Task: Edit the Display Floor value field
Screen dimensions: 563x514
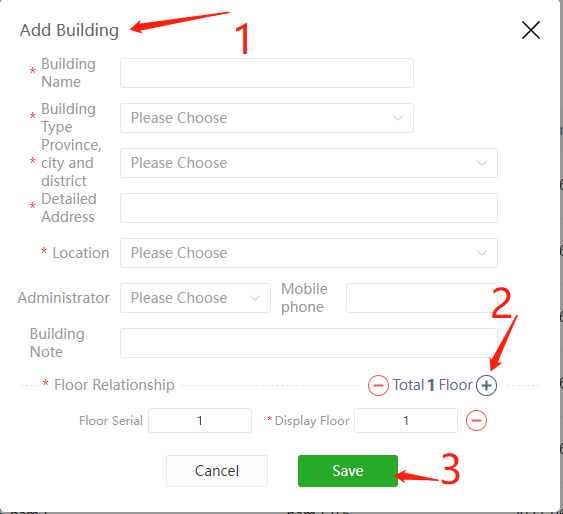Action: [406, 420]
